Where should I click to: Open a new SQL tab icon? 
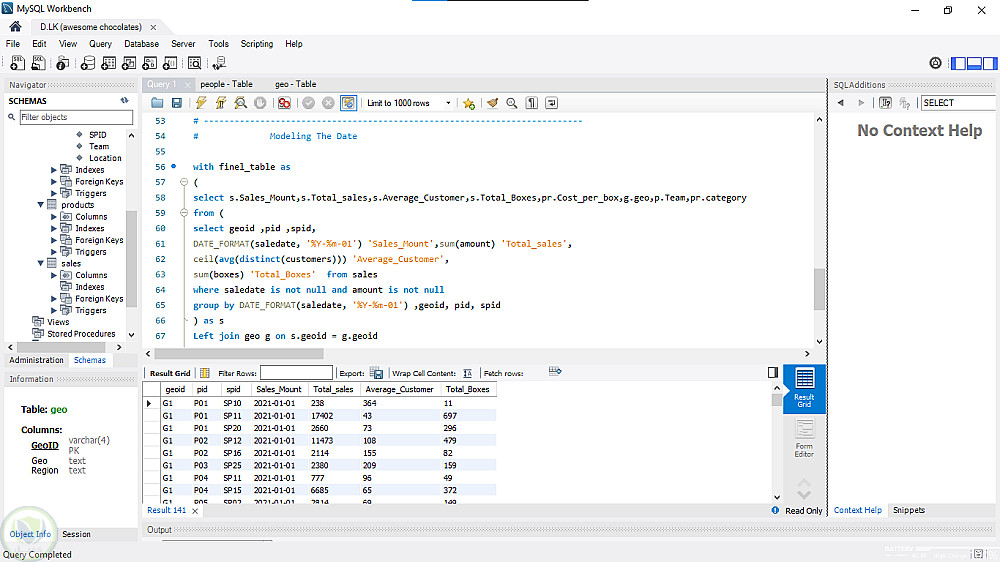(x=17, y=63)
